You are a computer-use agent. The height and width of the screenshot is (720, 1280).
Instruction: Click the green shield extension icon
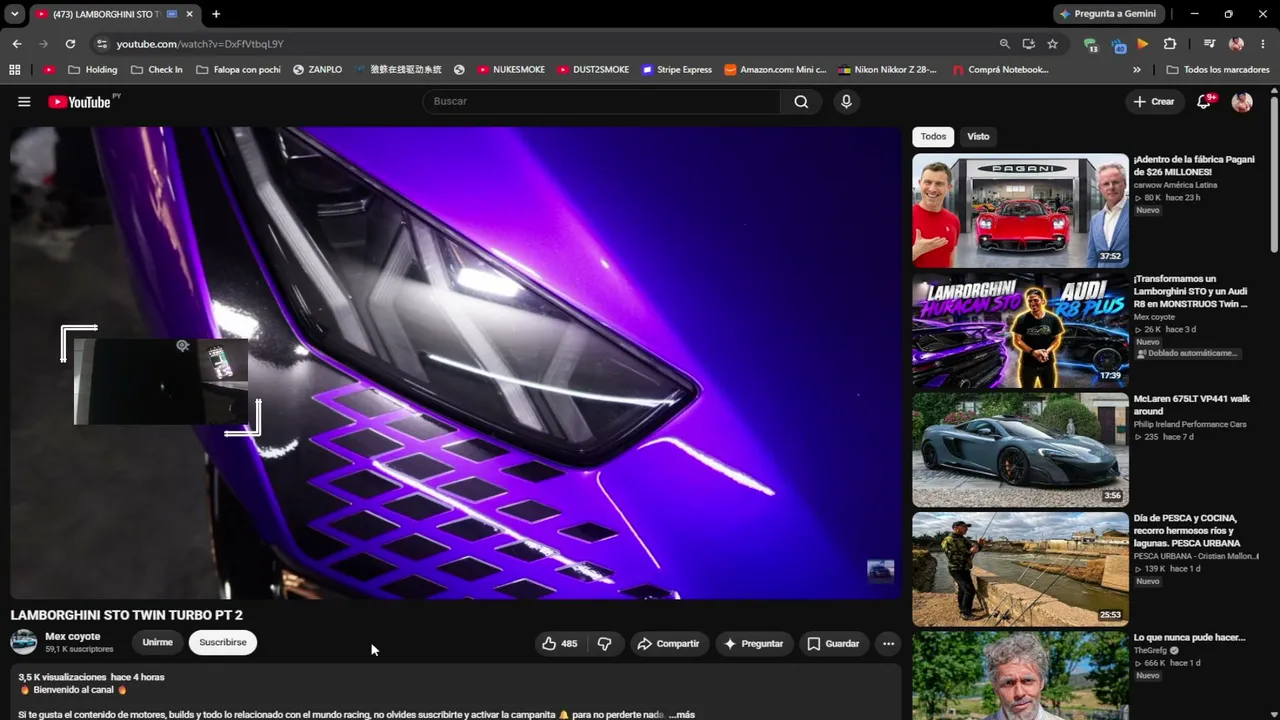[1091, 44]
